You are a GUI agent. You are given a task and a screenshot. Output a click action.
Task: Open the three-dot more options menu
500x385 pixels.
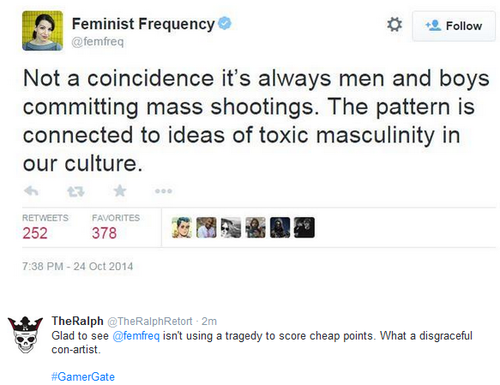(164, 191)
